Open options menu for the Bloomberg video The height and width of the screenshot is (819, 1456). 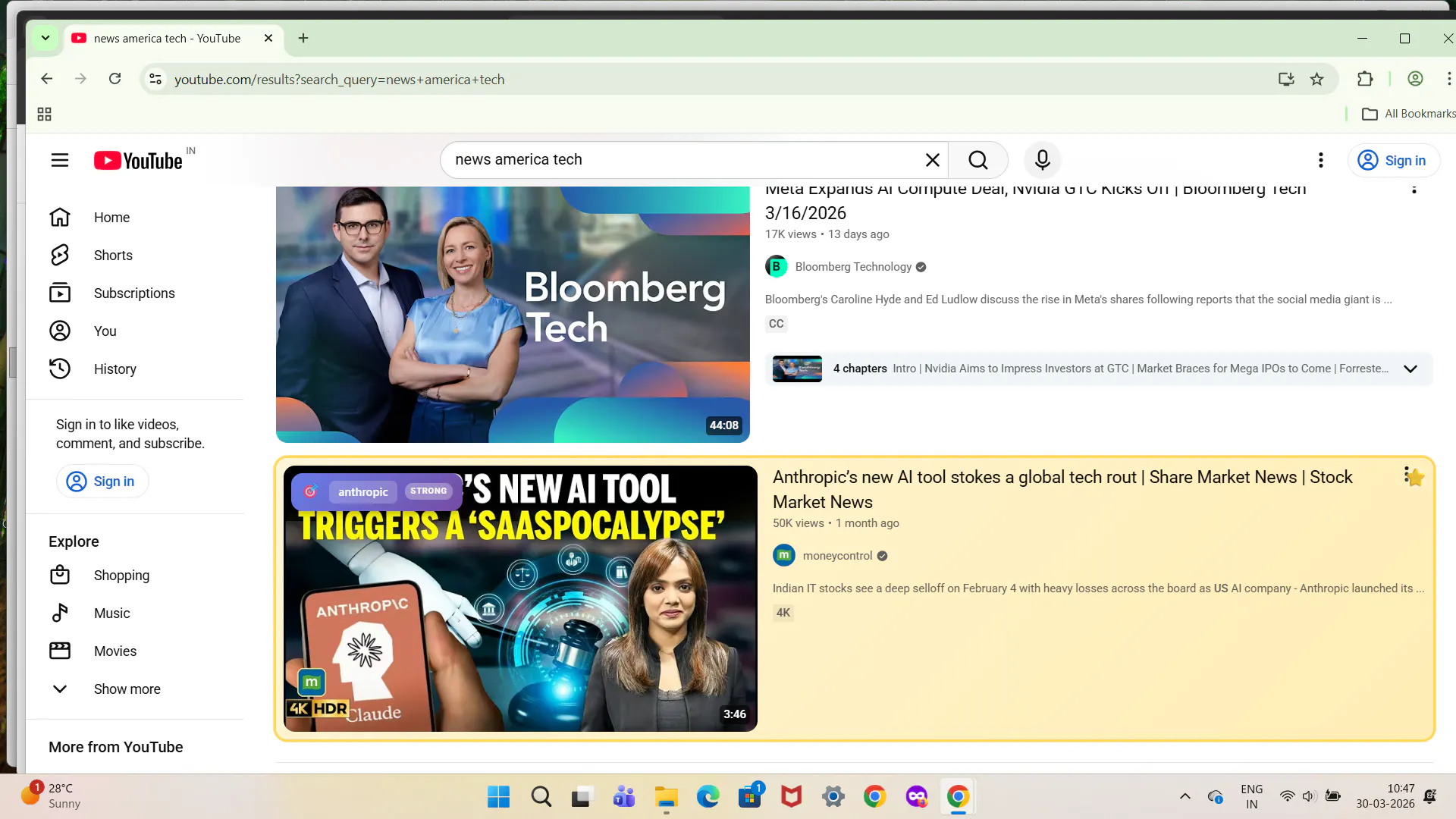(x=1414, y=190)
